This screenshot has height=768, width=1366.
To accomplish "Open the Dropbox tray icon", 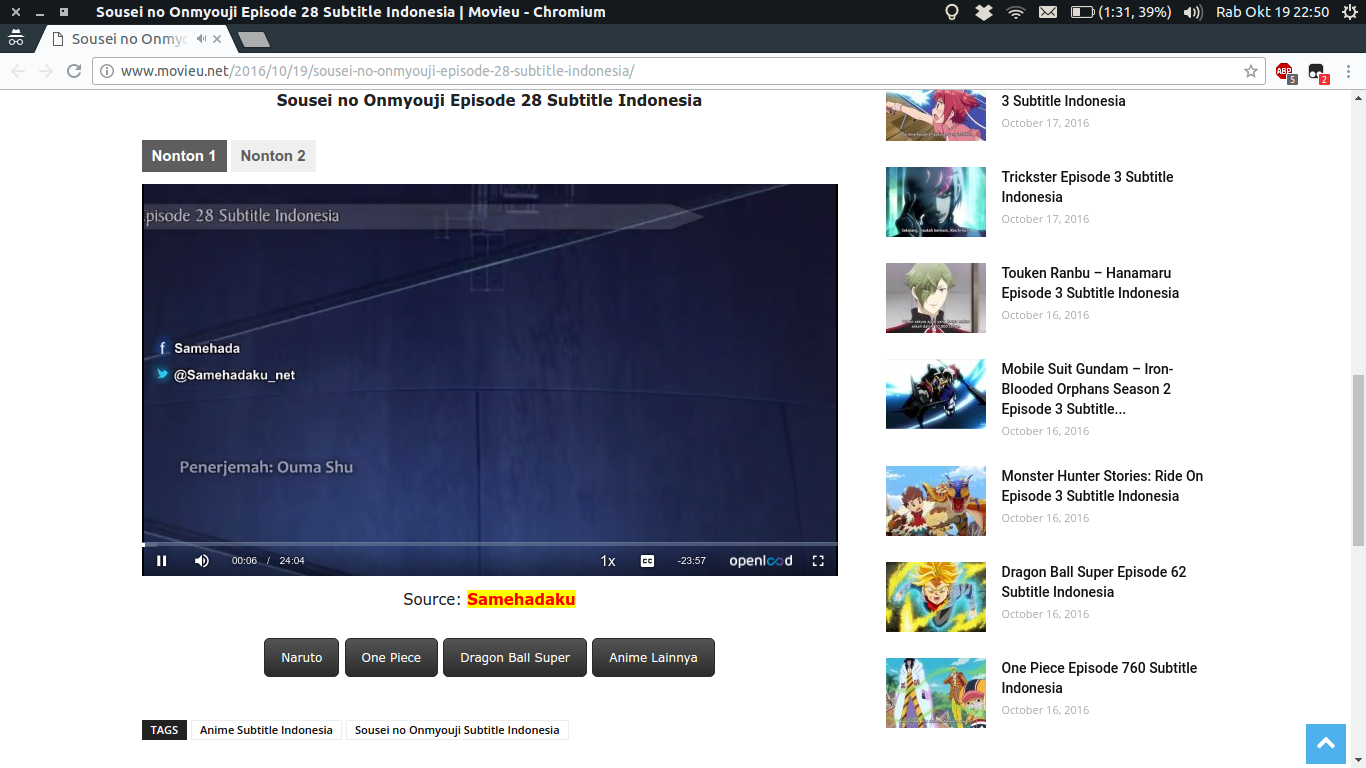I will point(984,12).
